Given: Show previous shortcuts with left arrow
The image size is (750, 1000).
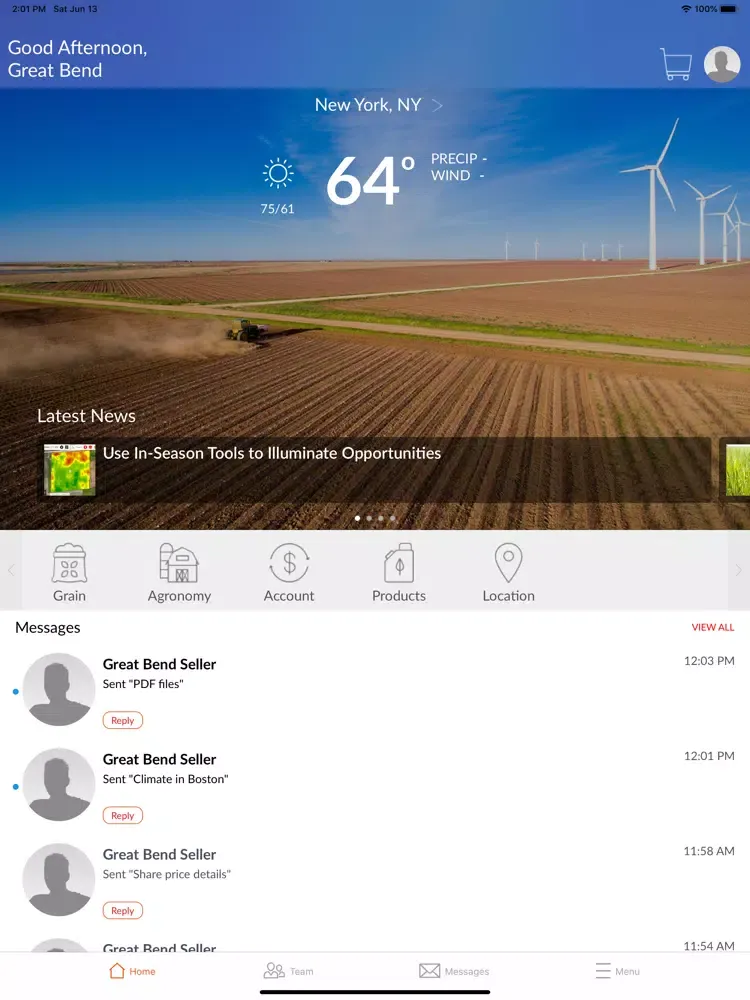Looking at the screenshot, I should pyautogui.click(x=11, y=570).
